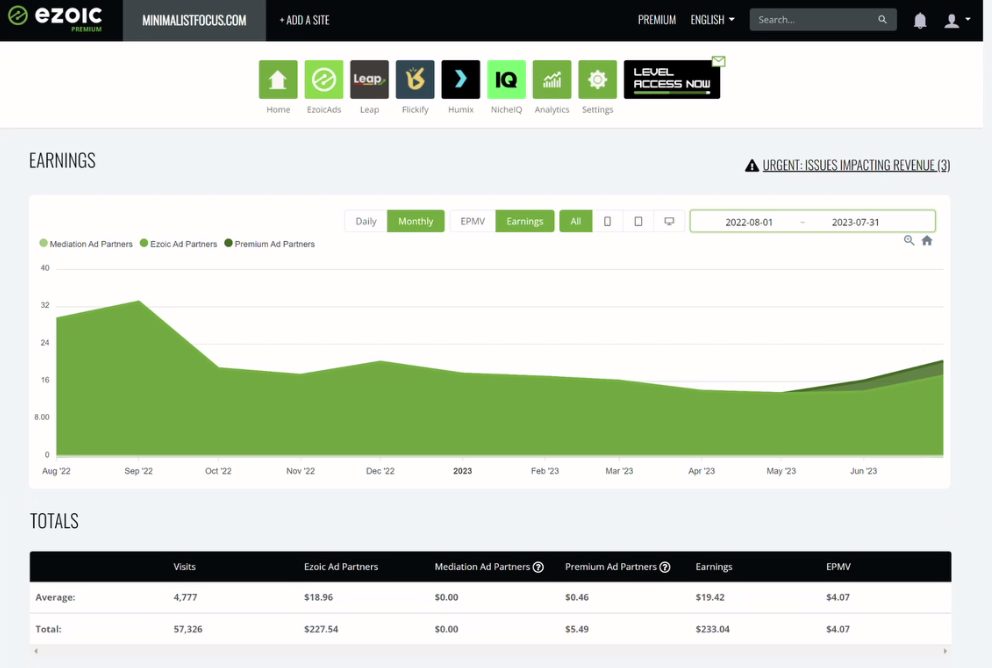Viewport: 992px width, 668px height.
Task: Click the Premium link in header
Action: (x=657, y=20)
